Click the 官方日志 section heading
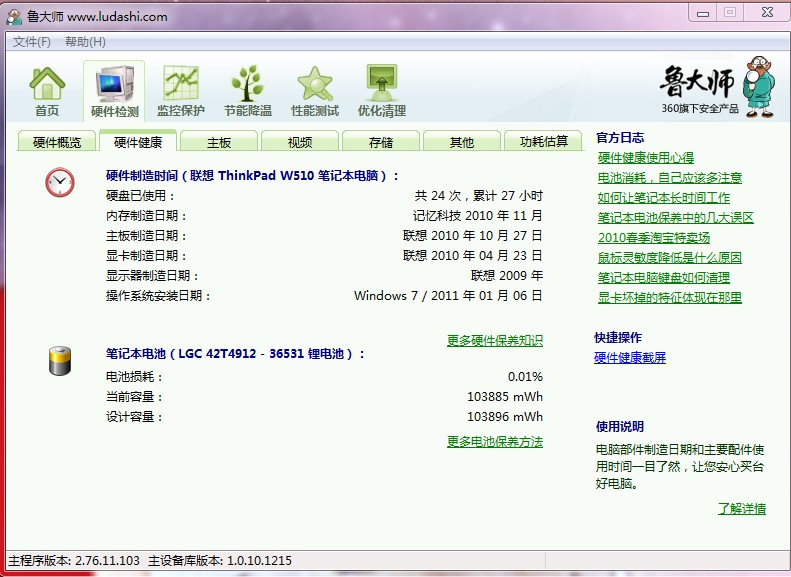Viewport: 791px width, 577px height. pyautogui.click(x=620, y=138)
